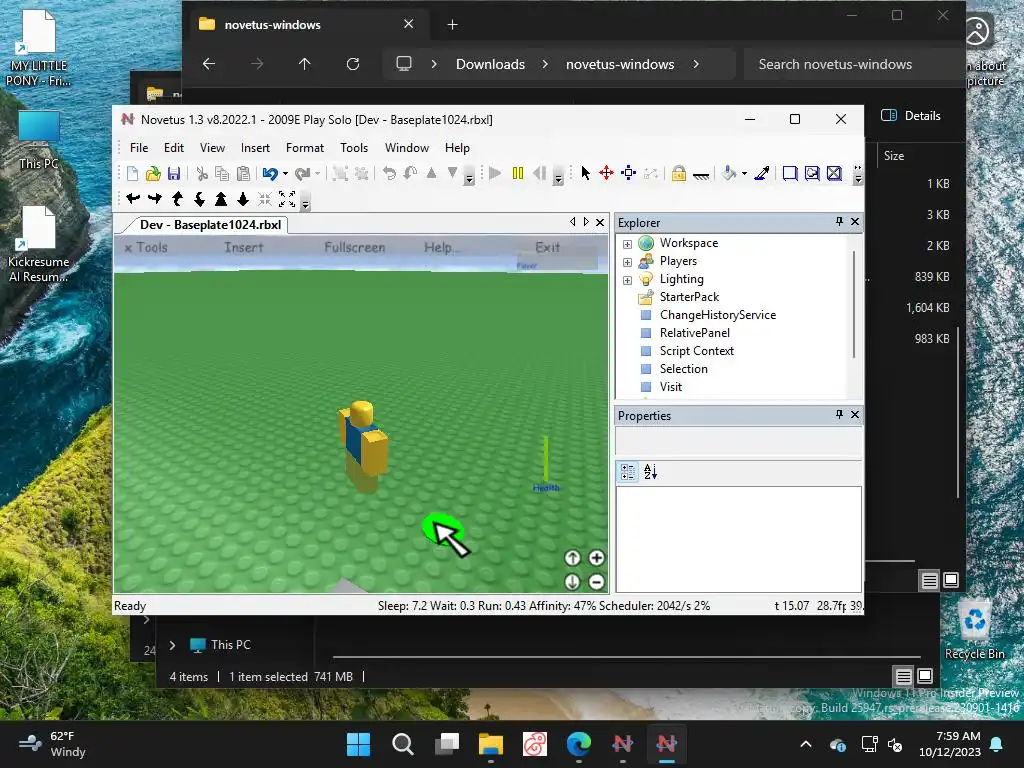The image size is (1024, 768).
Task: Expand This PC in File Explorer sidebar
Action: coord(172,645)
